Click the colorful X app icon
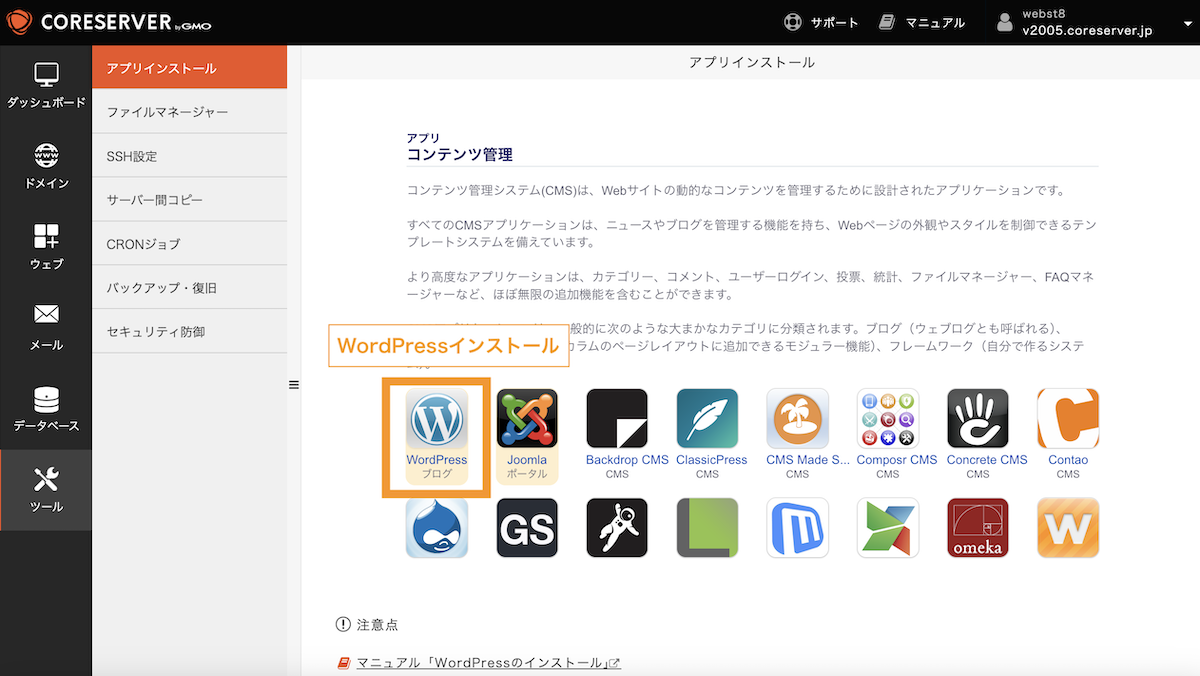 pos(888,528)
